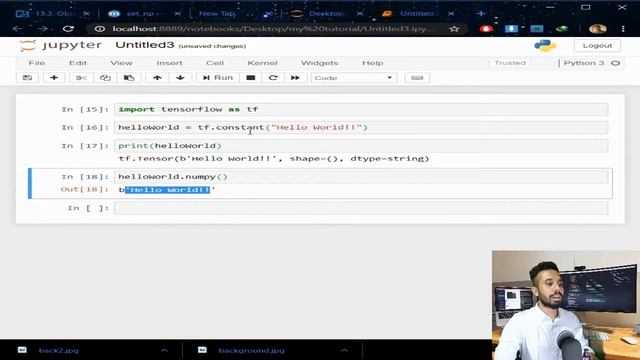Click the import tensorflow code cell
Viewport: 640px width, 360px height.
[x=361, y=109]
